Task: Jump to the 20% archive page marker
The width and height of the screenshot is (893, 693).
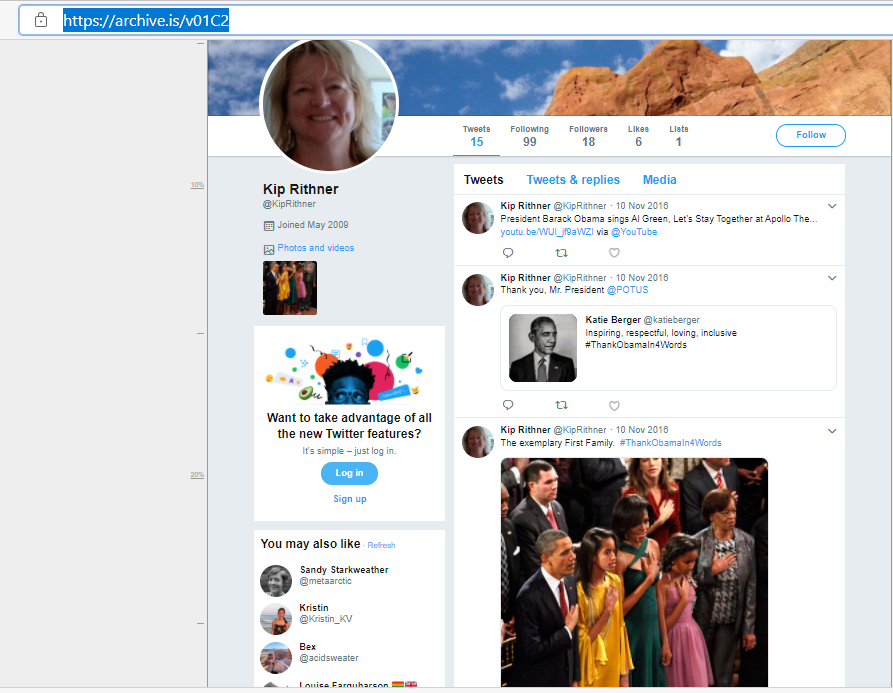Action: click(197, 475)
